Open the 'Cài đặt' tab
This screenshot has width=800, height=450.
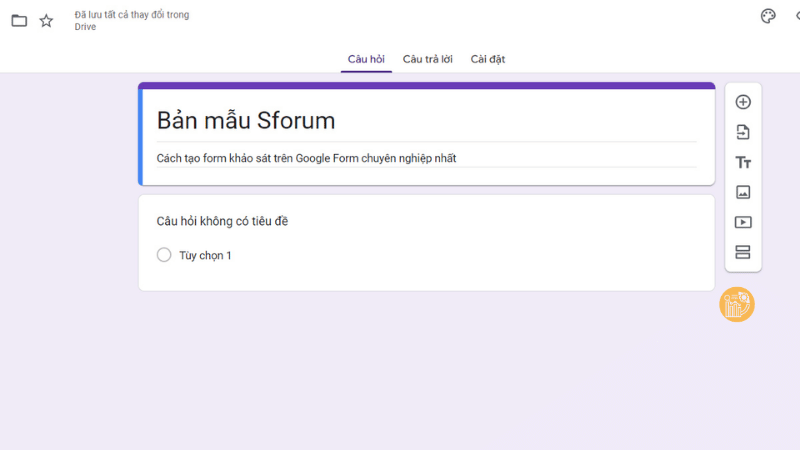488,59
